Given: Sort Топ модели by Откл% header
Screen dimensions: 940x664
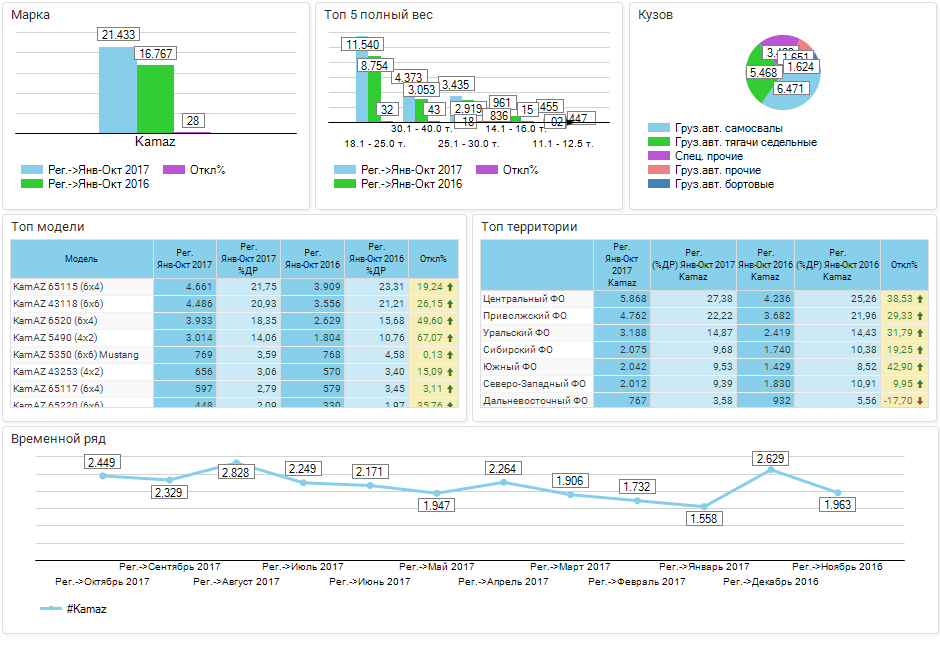Looking at the screenshot, I should pyautogui.click(x=433, y=259).
